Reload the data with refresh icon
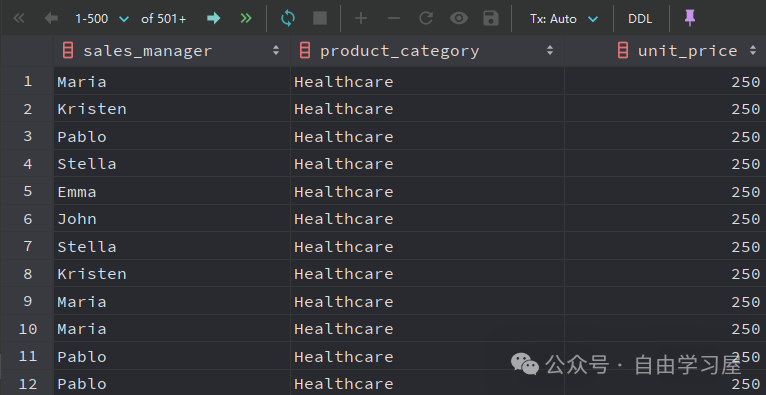 pos(288,19)
